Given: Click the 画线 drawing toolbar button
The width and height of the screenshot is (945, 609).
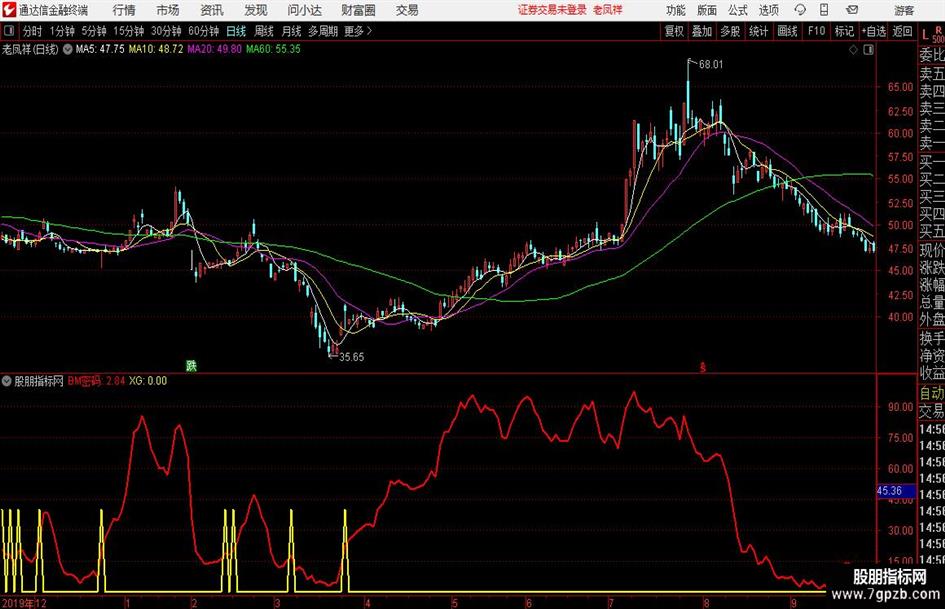Looking at the screenshot, I should point(787,31).
